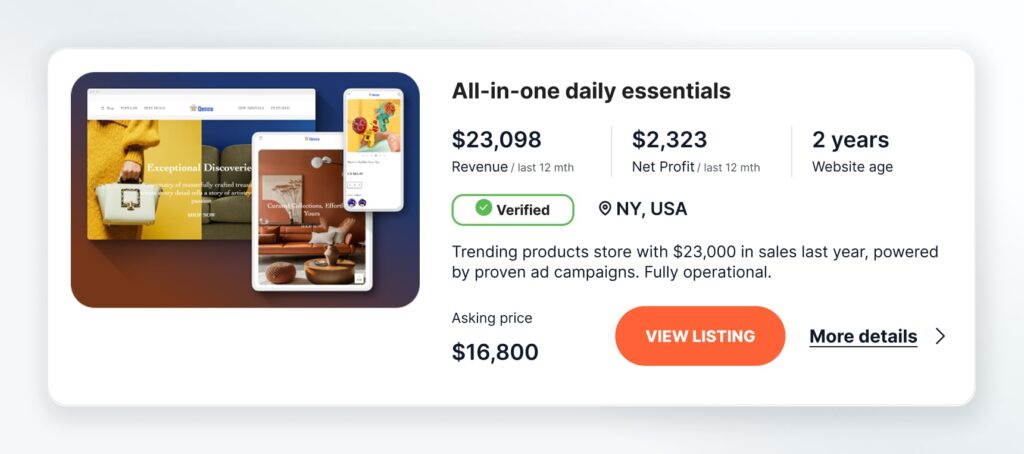1024x454 pixels.
Task: Click the 2 years website age
Action: tap(850, 140)
